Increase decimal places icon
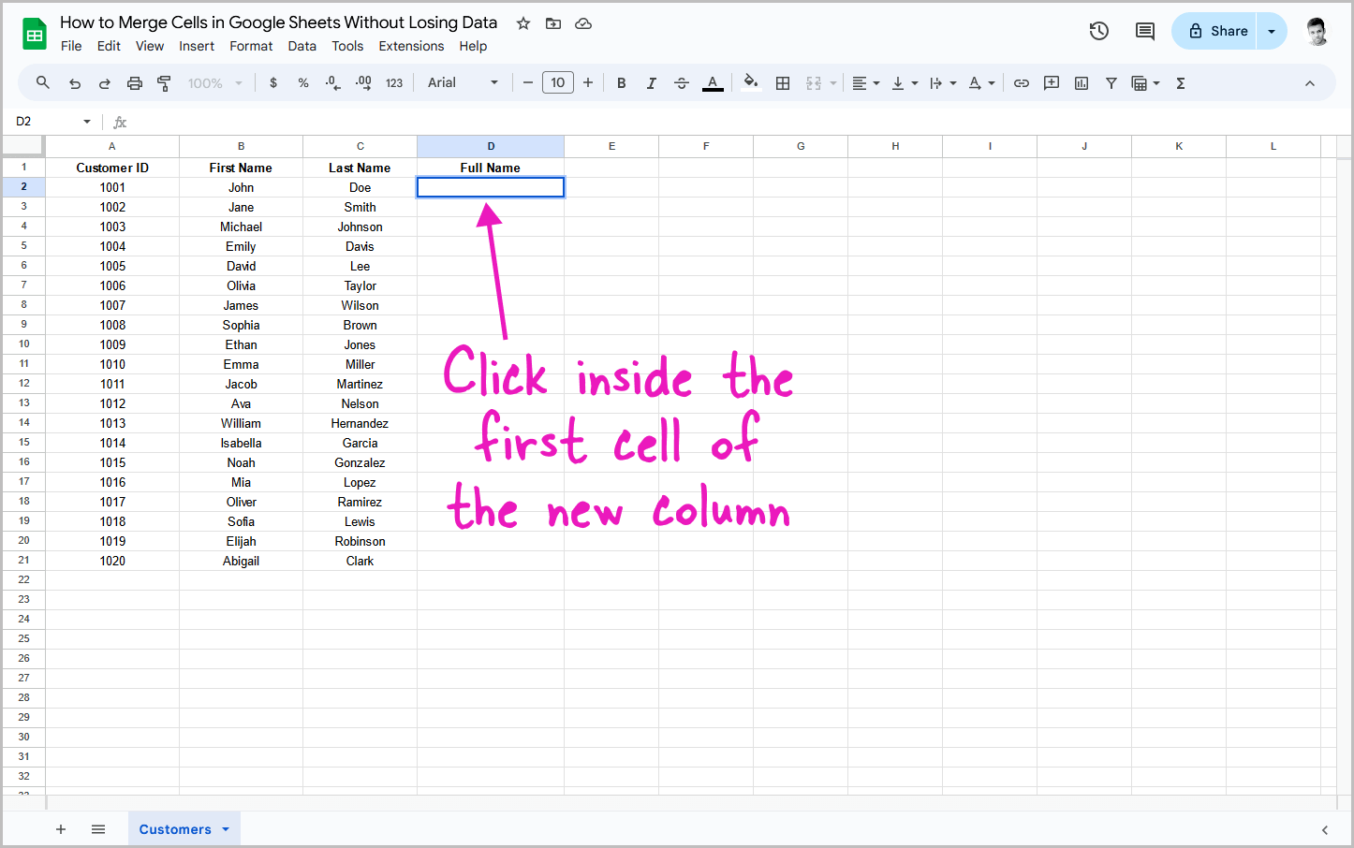 pyautogui.click(x=363, y=83)
